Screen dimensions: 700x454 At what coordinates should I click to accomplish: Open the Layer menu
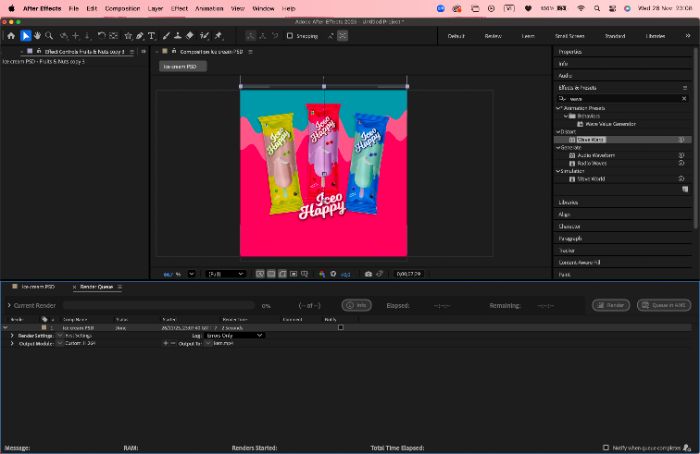pos(155,8)
